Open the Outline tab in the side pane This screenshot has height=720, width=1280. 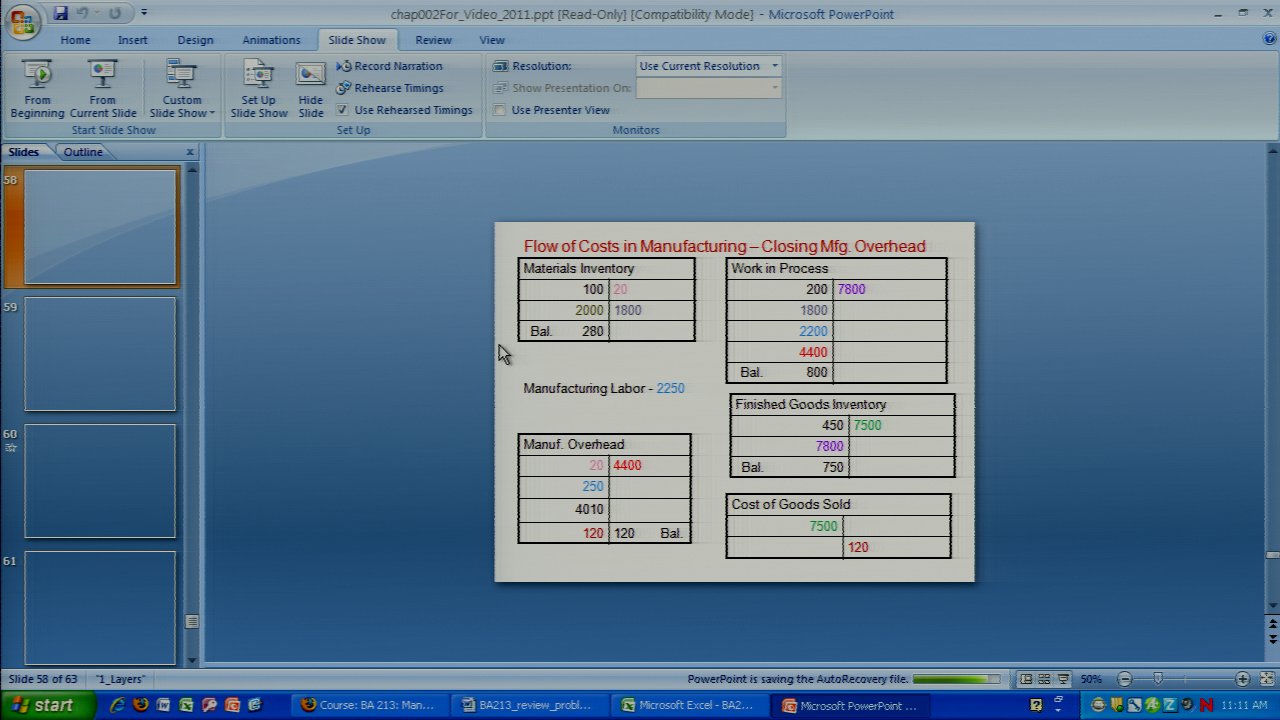[x=83, y=152]
